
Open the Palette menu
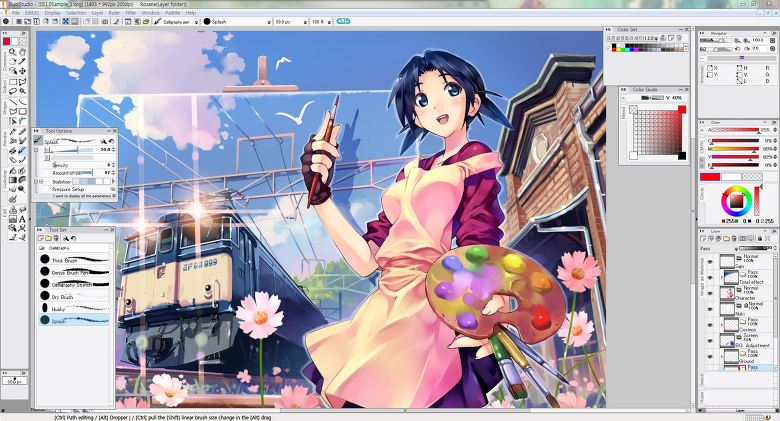(x=173, y=12)
